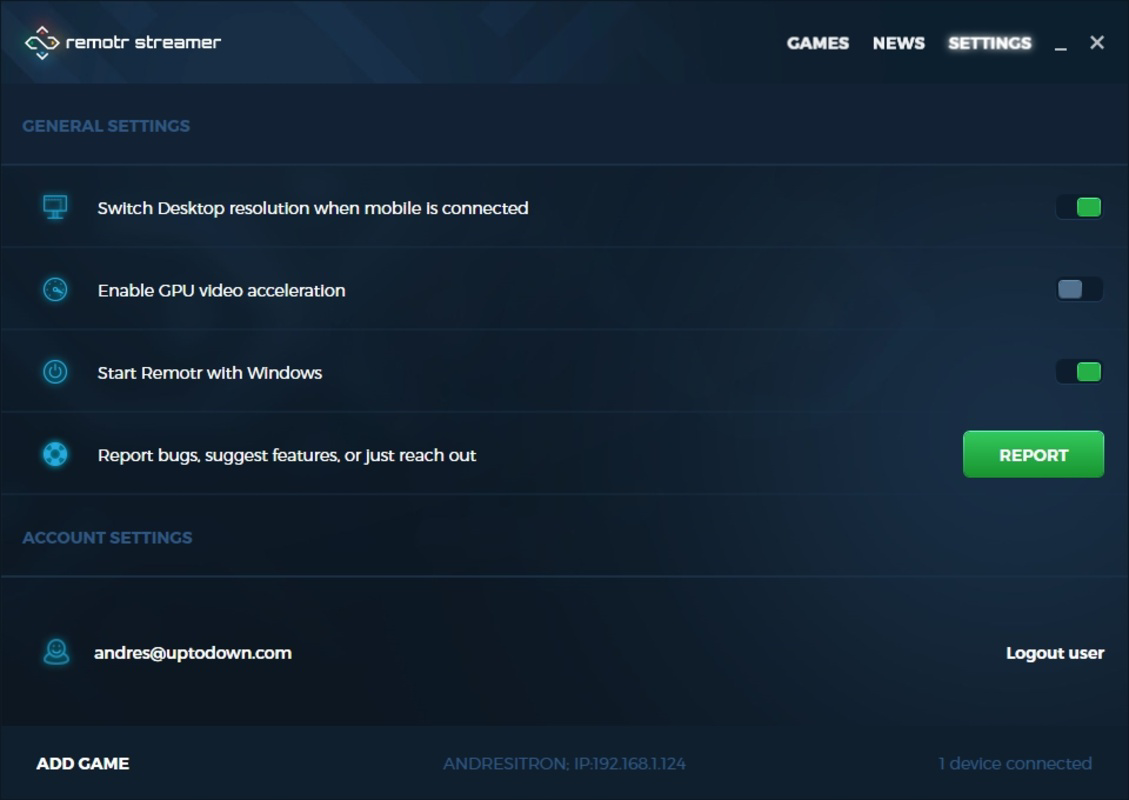The image size is (1129, 800).
Task: Click the email andres@uptodown.com
Action: point(193,653)
